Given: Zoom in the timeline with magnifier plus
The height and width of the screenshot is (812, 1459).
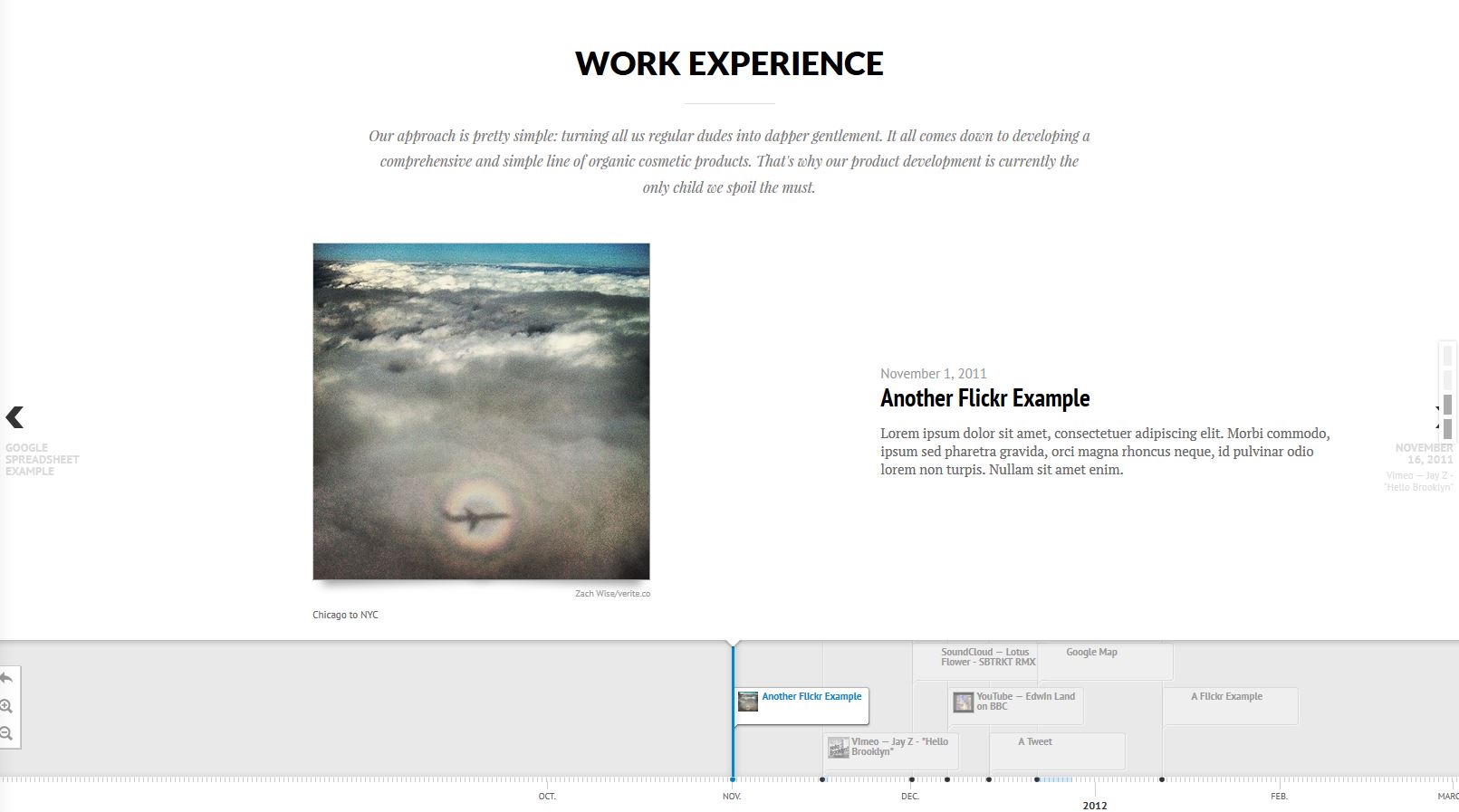Looking at the screenshot, I should [6, 706].
